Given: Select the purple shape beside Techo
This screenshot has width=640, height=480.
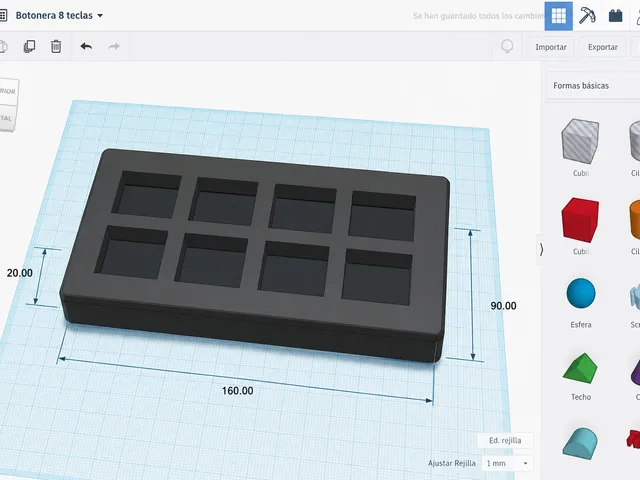Looking at the screenshot, I should click(636, 371).
